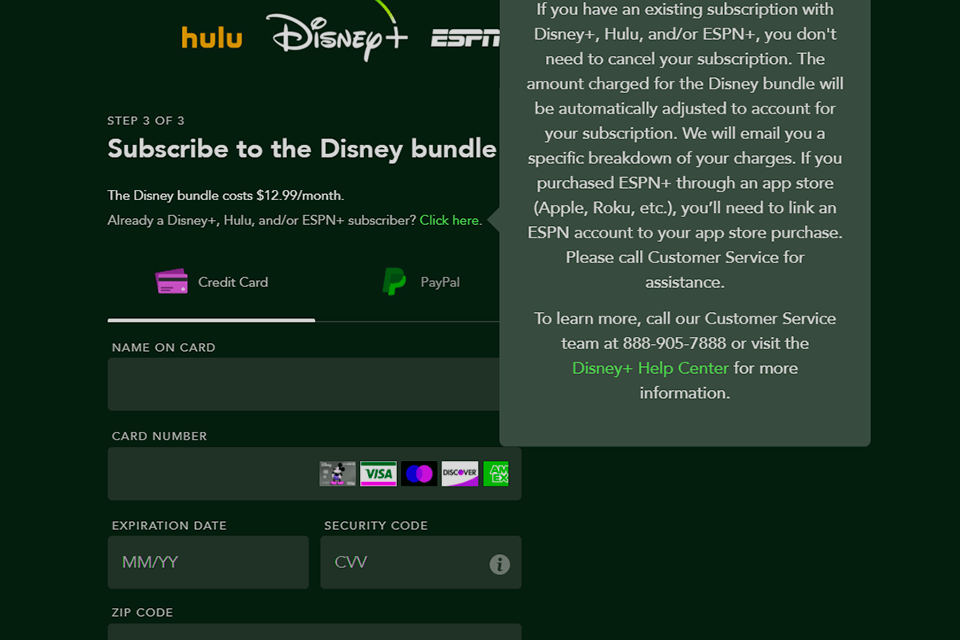Click the Discover card logo
The height and width of the screenshot is (640, 960).
pos(460,473)
